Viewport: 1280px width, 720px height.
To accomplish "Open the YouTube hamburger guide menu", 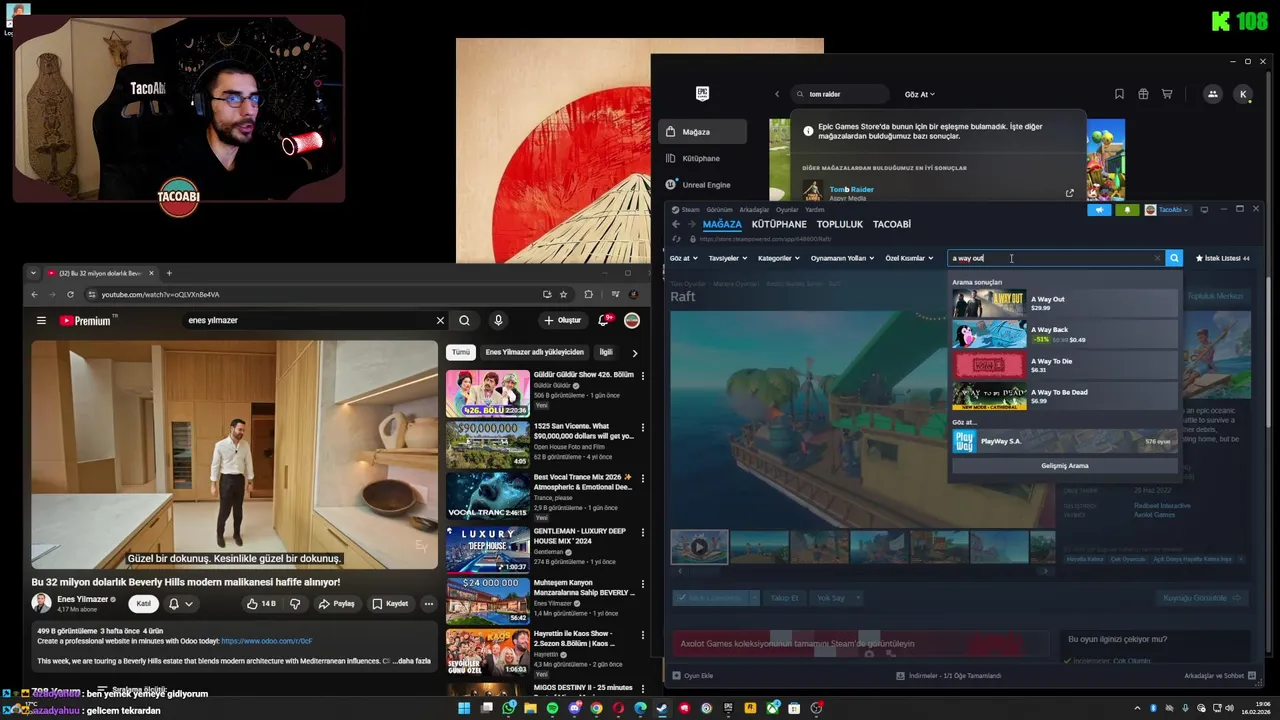I will coord(41,320).
